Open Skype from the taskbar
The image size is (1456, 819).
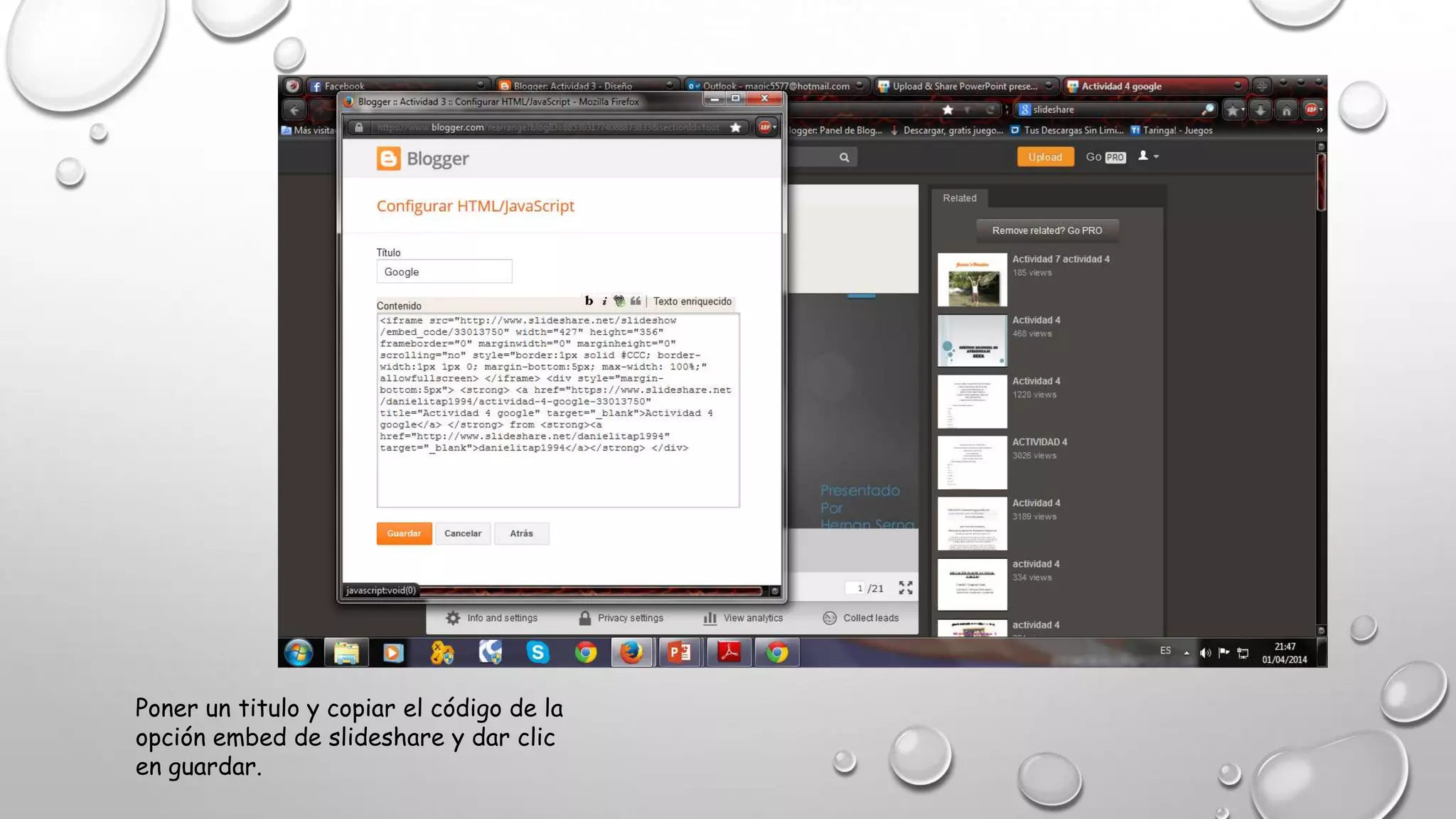[x=538, y=652]
